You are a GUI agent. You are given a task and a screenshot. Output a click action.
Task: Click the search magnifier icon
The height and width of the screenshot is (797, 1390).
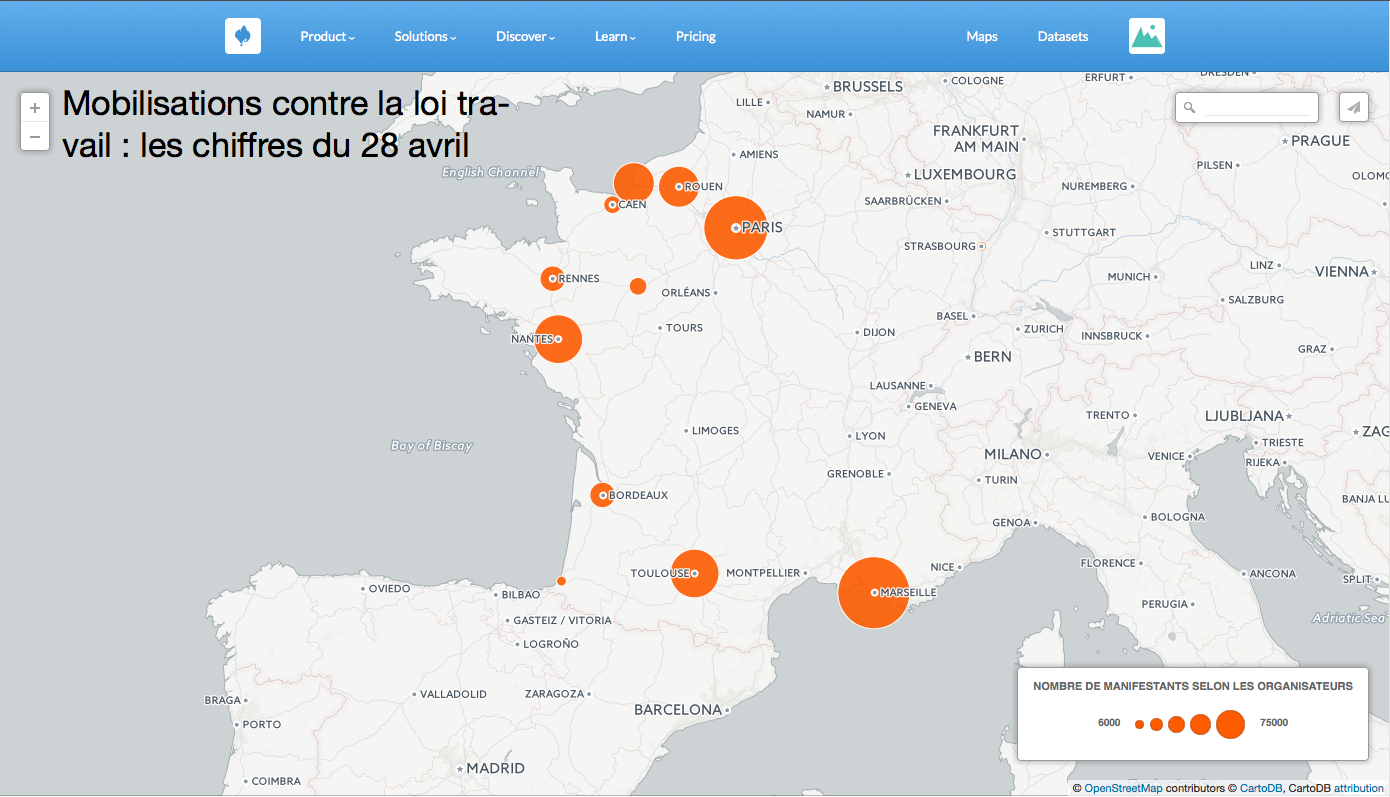[x=1190, y=108]
